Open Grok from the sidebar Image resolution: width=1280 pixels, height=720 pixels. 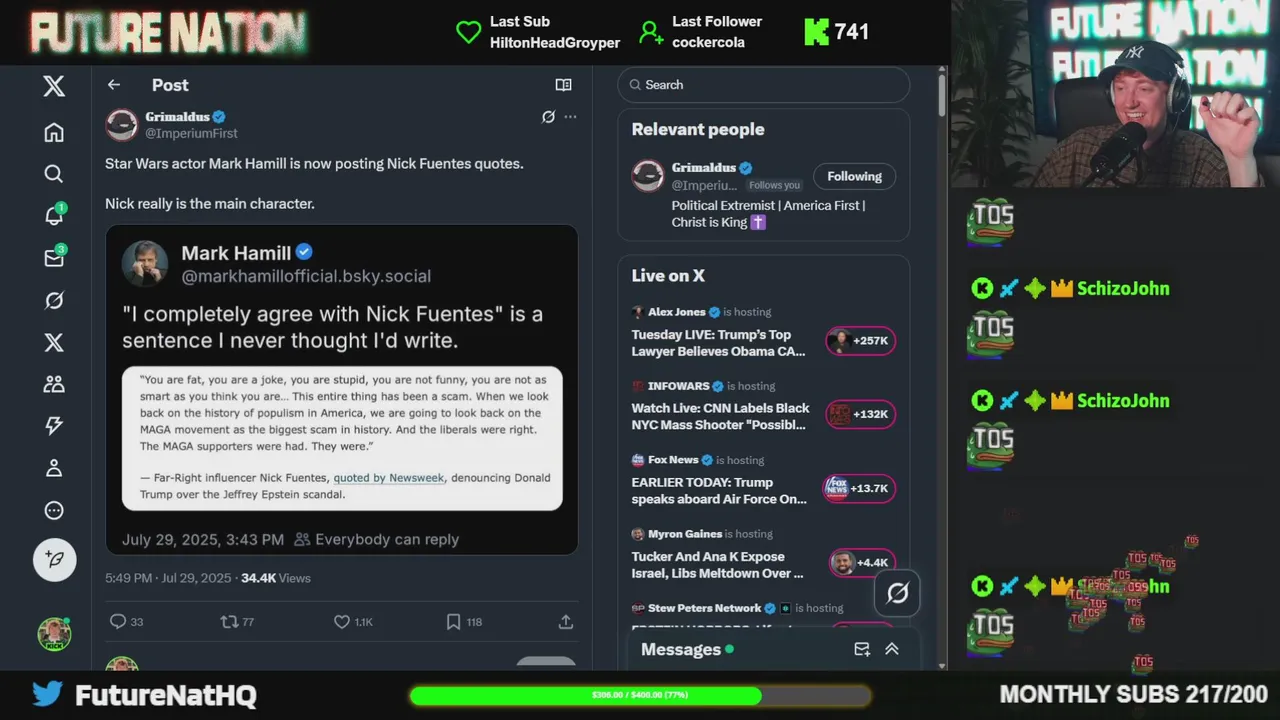point(54,300)
